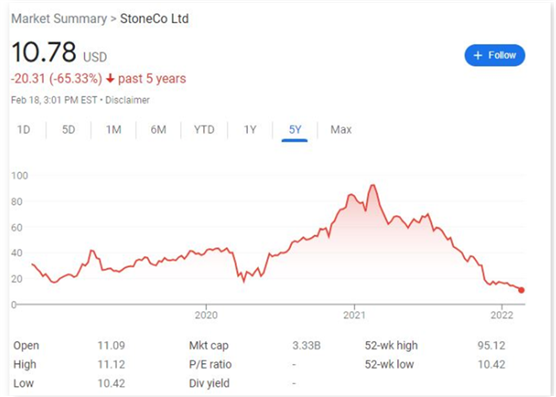This screenshot has width=556, height=397.
Task: Switch chart to 1D range
Action: pyautogui.click(x=24, y=130)
